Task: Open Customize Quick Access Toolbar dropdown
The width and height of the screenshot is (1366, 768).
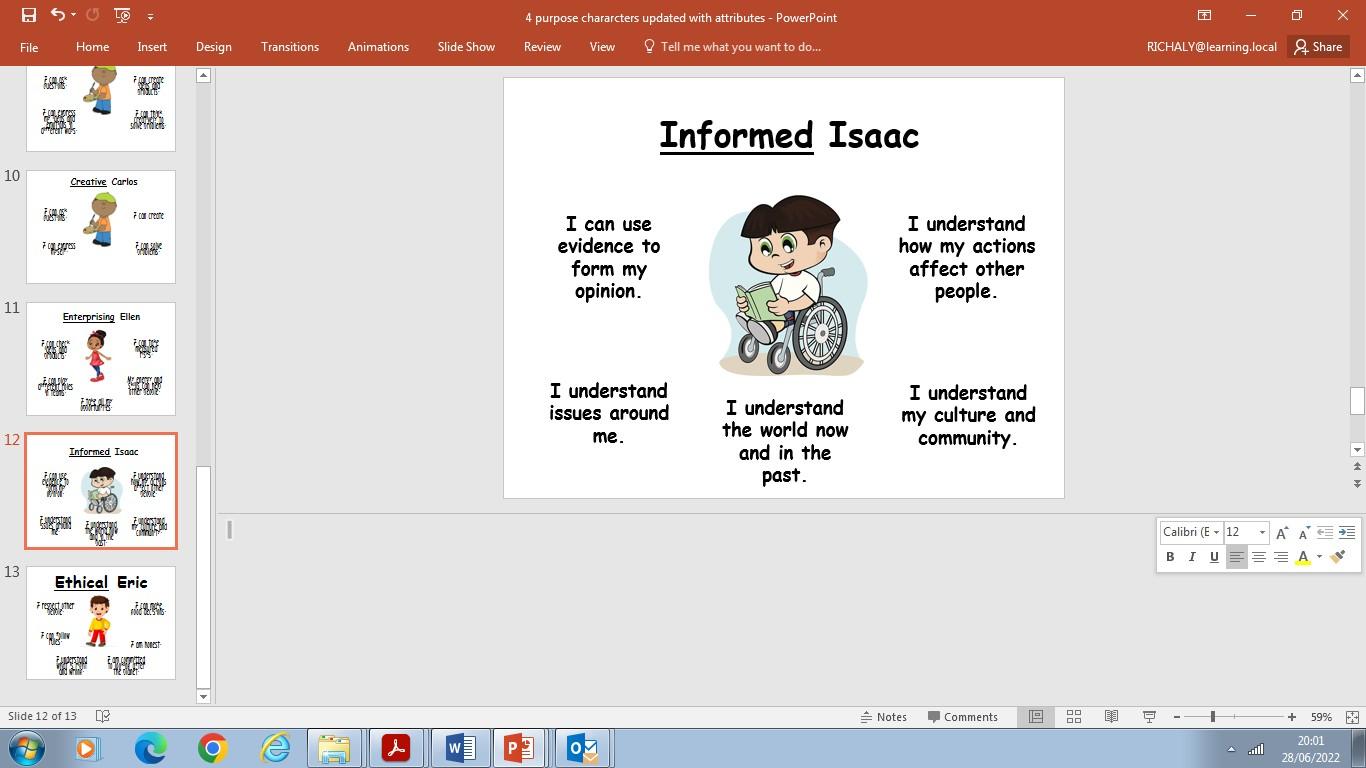Action: 150,16
